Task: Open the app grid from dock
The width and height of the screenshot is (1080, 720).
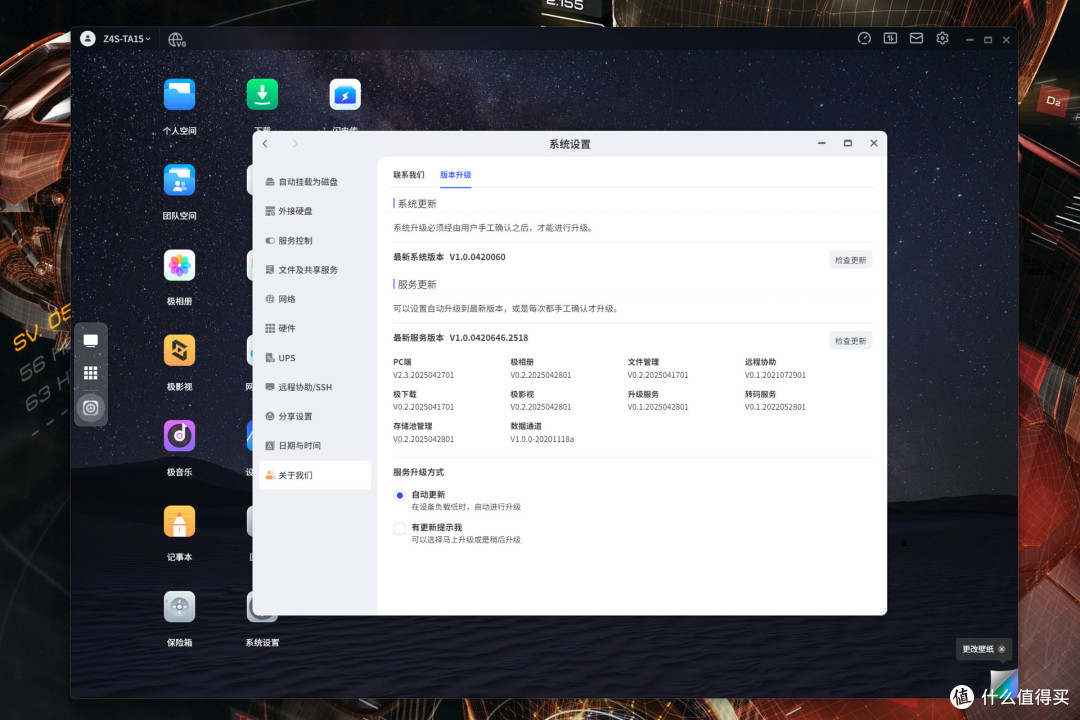Action: point(90,373)
